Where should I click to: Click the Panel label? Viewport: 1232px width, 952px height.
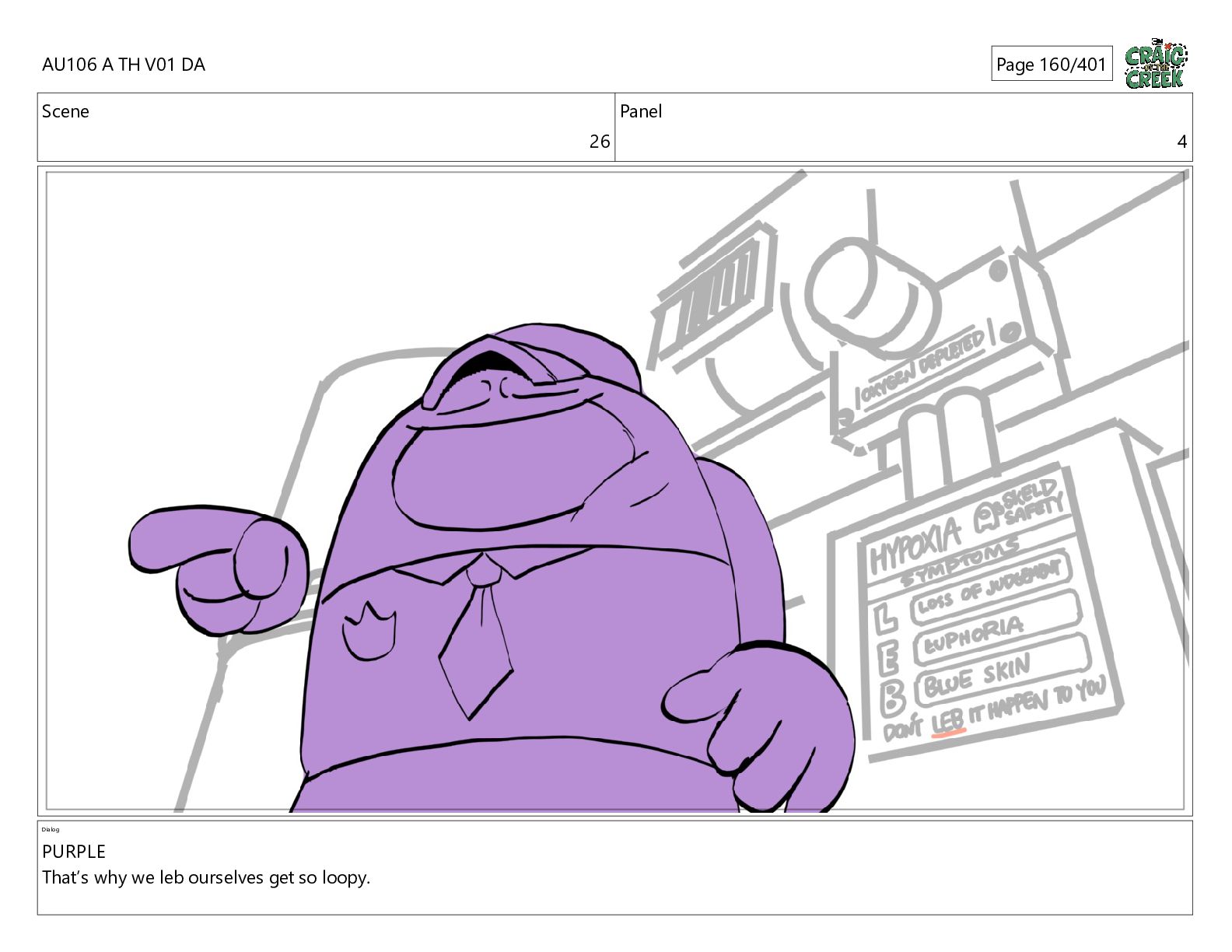641,111
